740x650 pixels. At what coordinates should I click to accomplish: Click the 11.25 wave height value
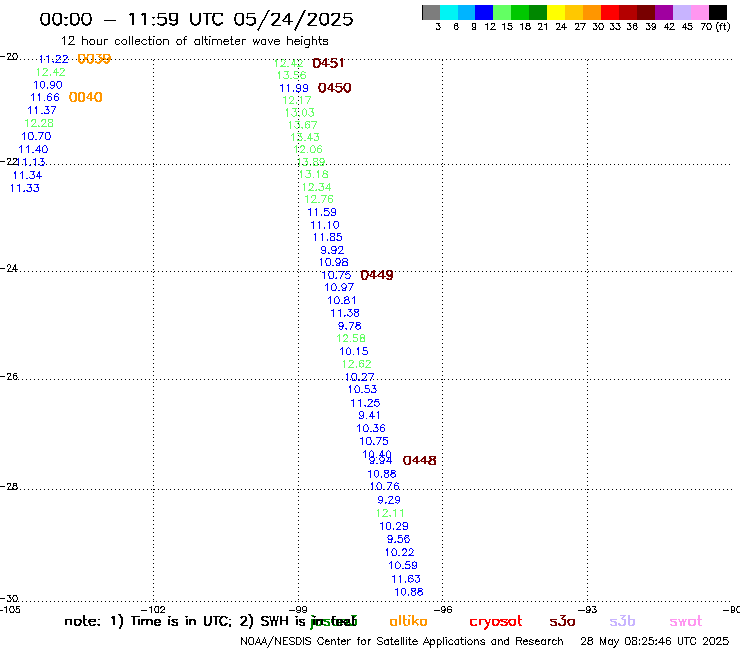(365, 403)
